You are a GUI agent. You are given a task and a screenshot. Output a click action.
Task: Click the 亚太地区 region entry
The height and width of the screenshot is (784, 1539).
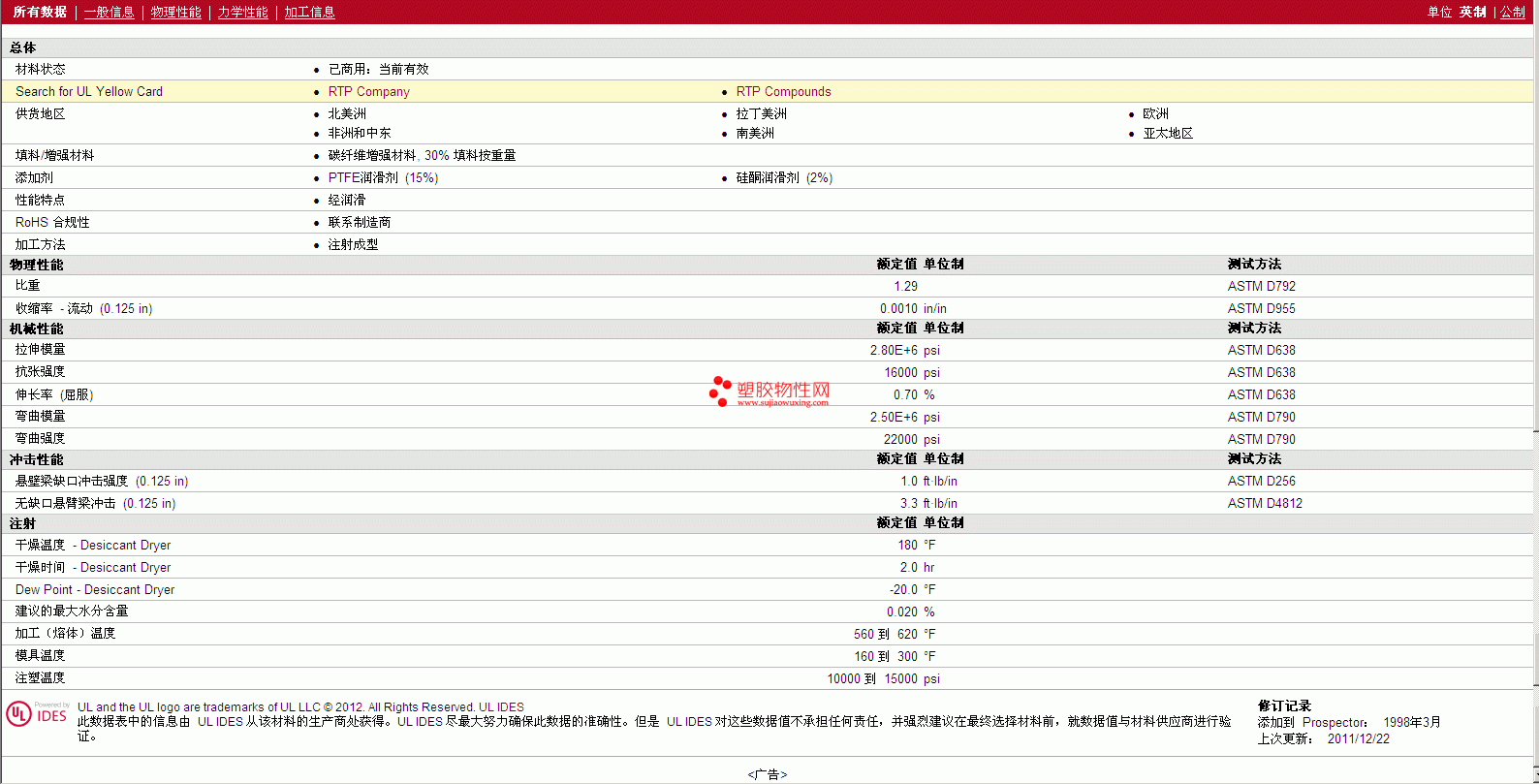click(1167, 133)
